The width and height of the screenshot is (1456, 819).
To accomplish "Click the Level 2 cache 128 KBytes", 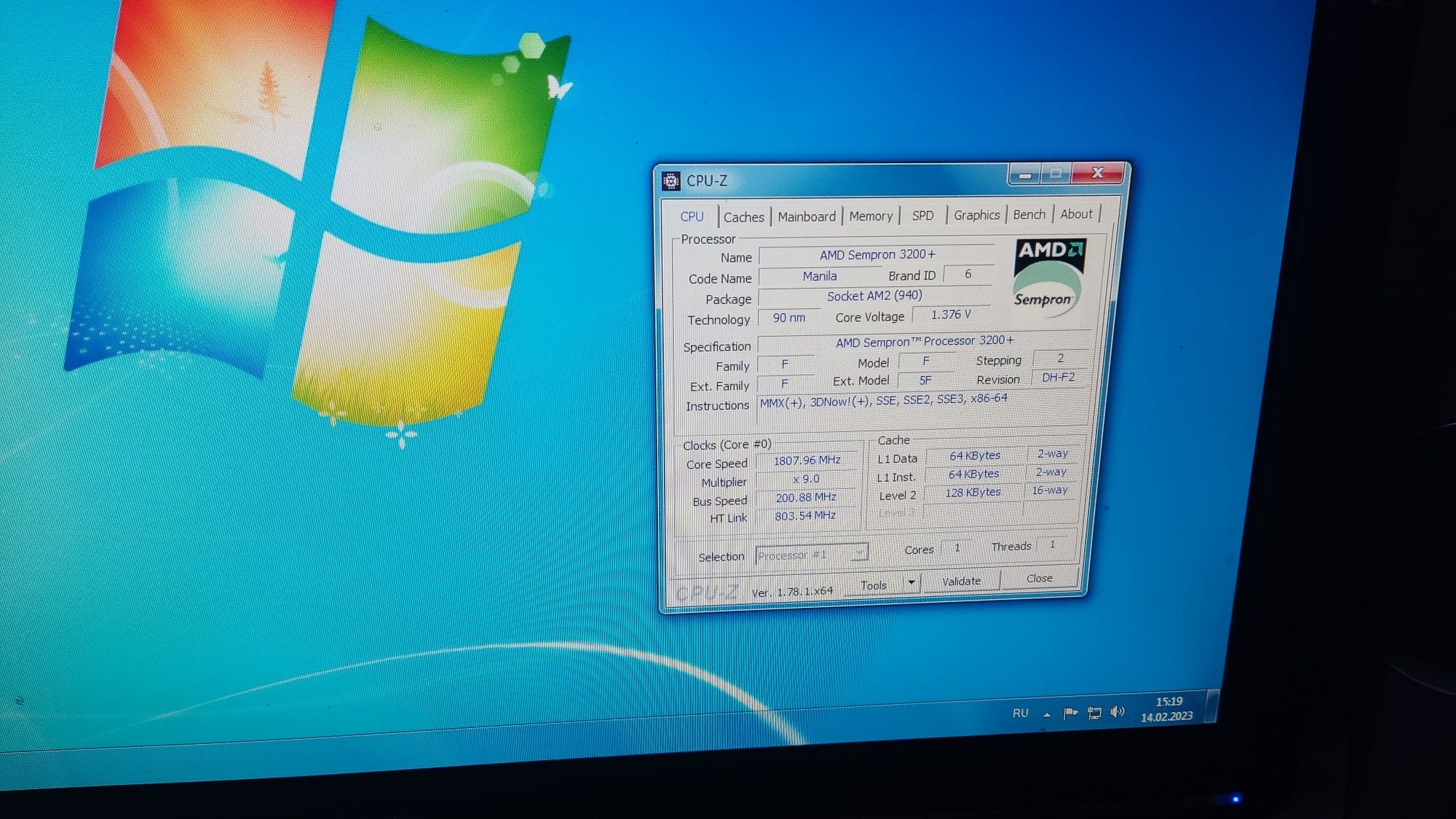I will pyautogui.click(x=973, y=492).
